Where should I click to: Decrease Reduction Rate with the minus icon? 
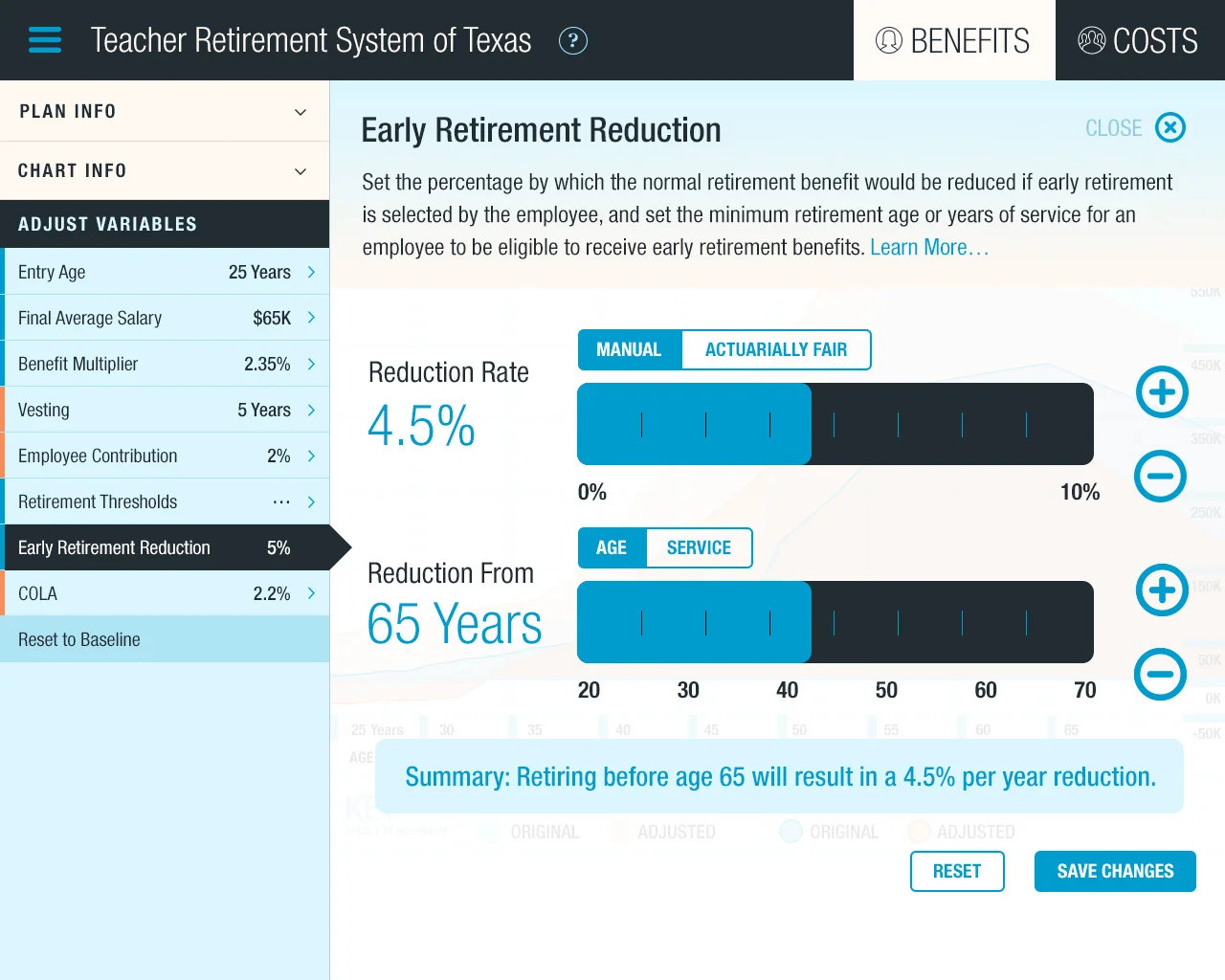pos(1161,476)
